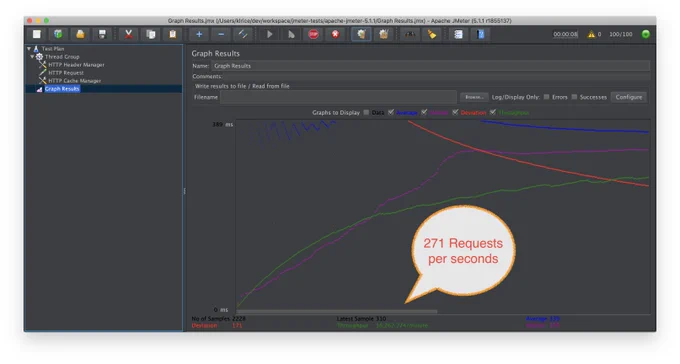Click the 100/100 active threads counter
680x364 pixels.
tap(621, 34)
